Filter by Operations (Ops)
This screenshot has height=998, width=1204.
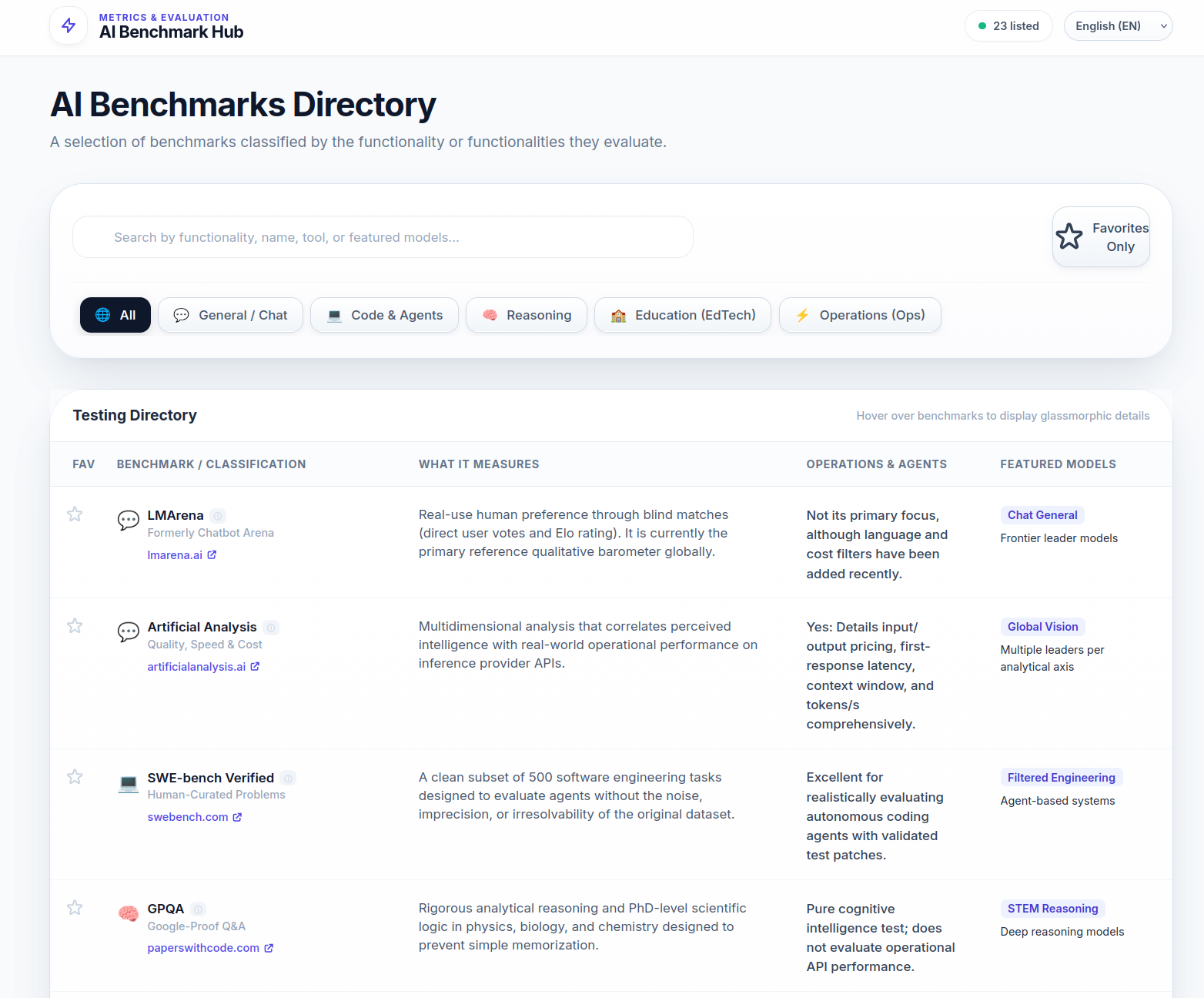click(x=860, y=315)
